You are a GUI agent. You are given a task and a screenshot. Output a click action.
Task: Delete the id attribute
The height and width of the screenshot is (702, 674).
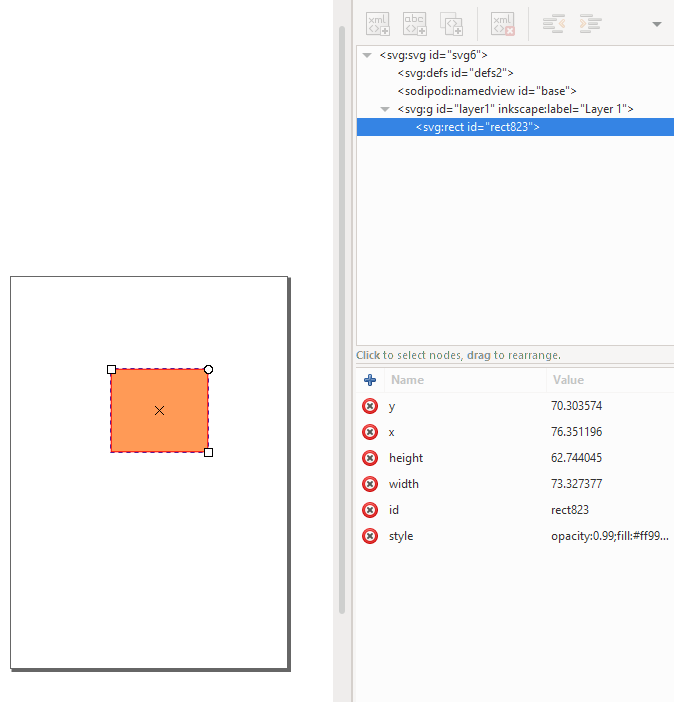click(370, 510)
